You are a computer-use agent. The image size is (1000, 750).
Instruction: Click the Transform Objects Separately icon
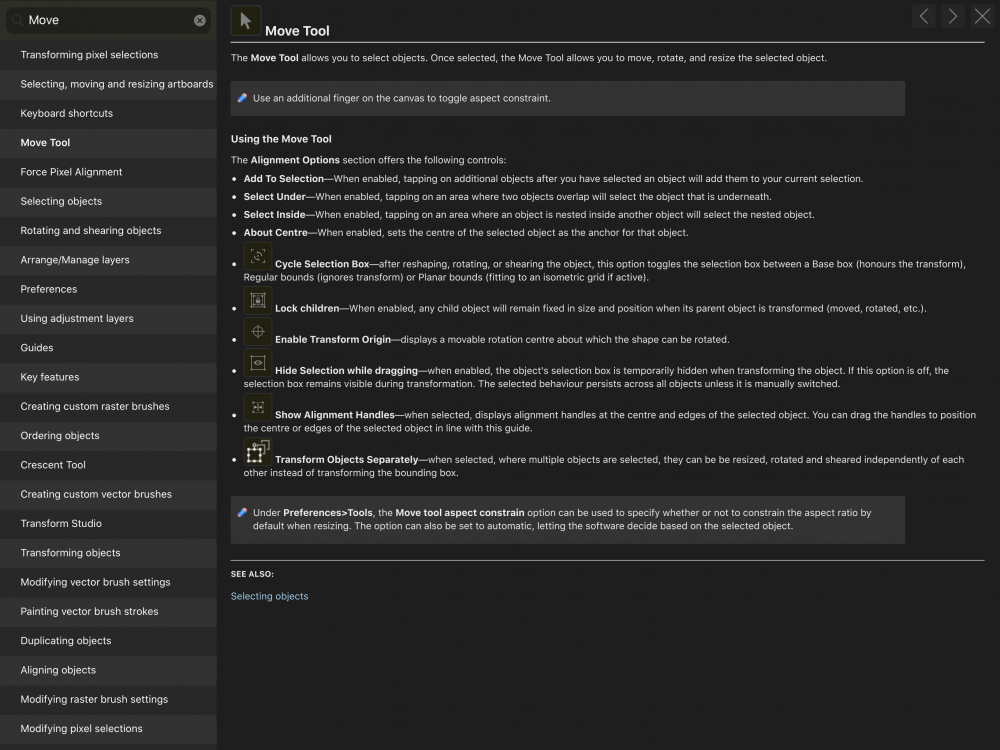pyautogui.click(x=258, y=452)
